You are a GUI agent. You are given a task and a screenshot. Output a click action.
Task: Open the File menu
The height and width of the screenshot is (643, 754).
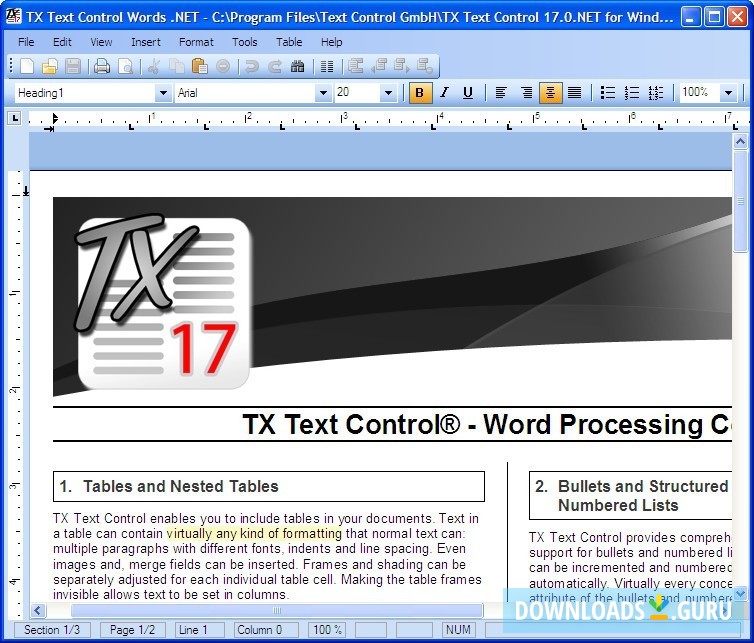pos(26,42)
